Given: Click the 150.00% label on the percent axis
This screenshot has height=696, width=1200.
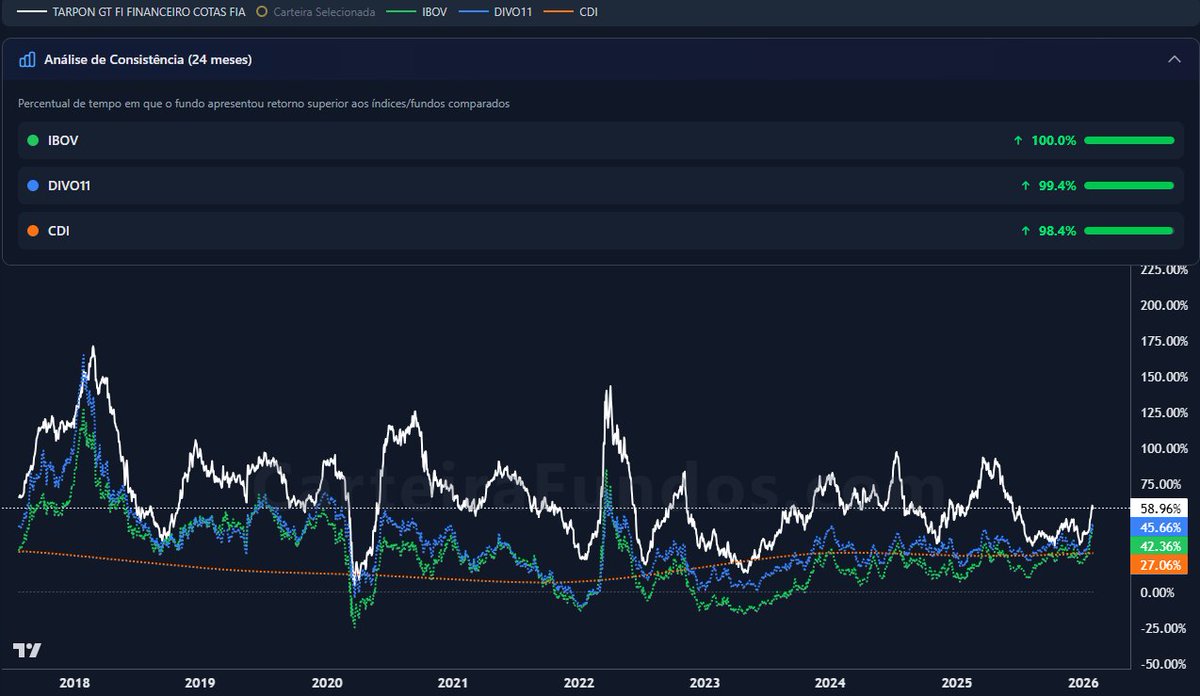Looking at the screenshot, I should 1163,377.
